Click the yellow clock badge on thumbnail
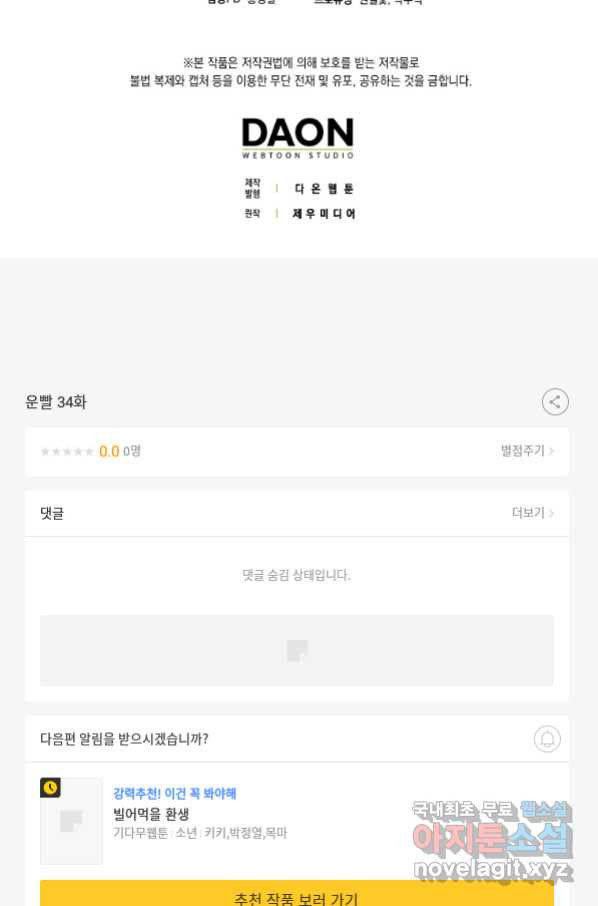 tap(50, 788)
